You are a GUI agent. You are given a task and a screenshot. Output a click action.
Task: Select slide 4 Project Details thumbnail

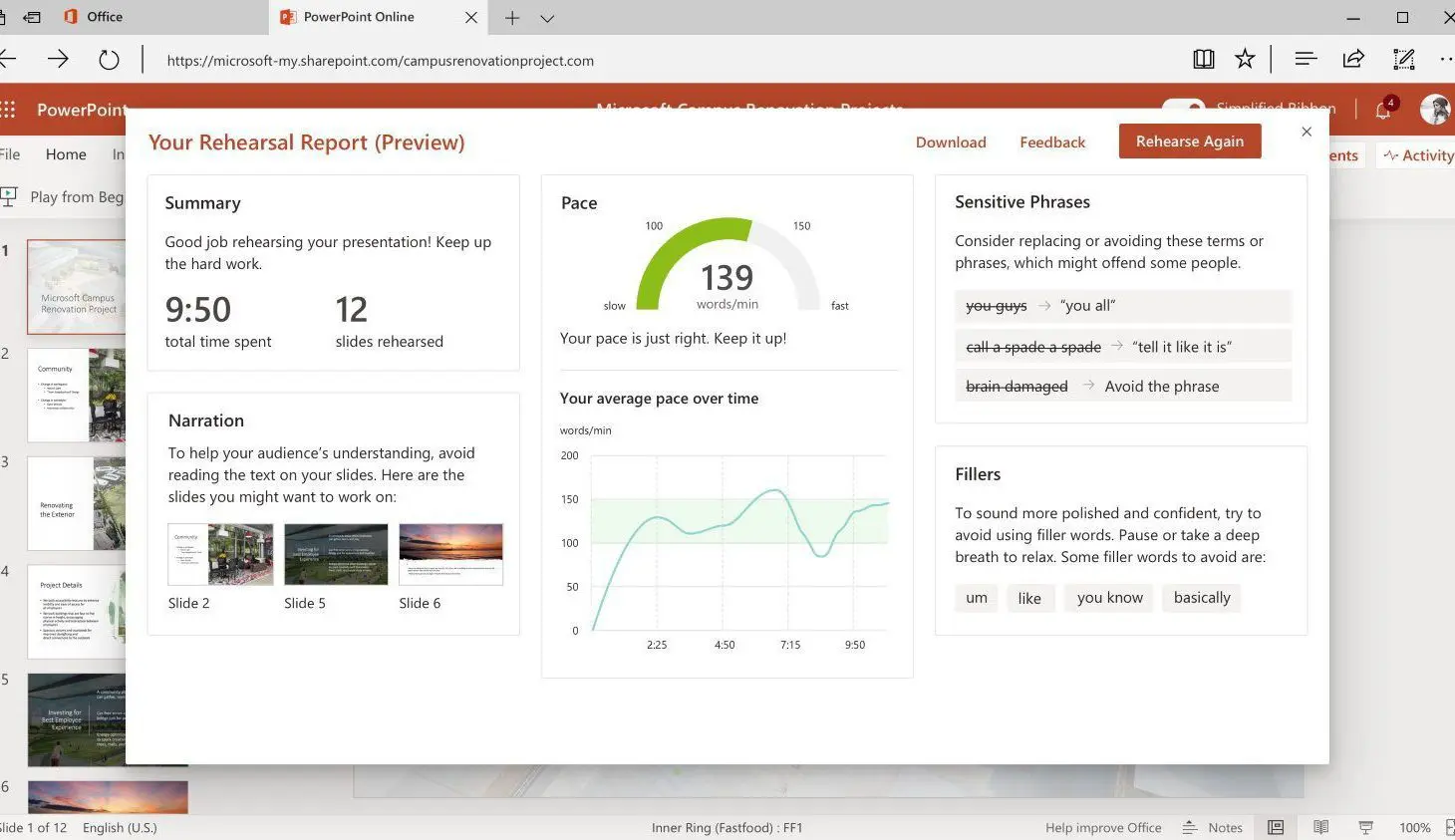[x=77, y=612]
